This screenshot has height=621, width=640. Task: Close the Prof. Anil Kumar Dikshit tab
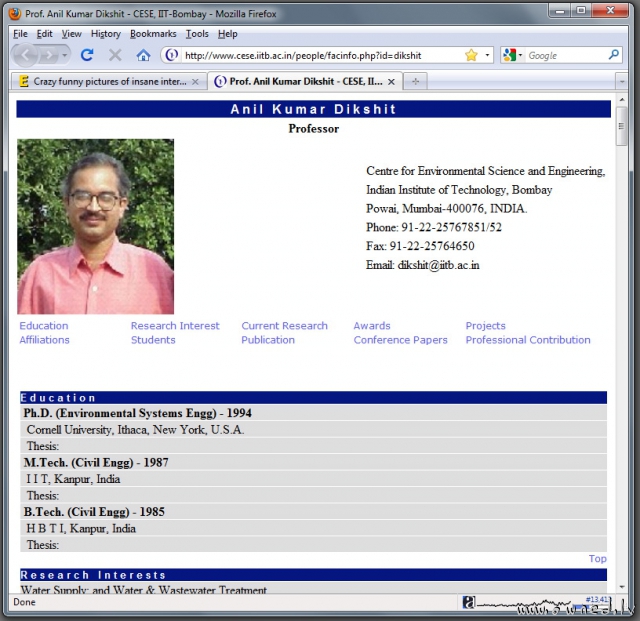391,82
